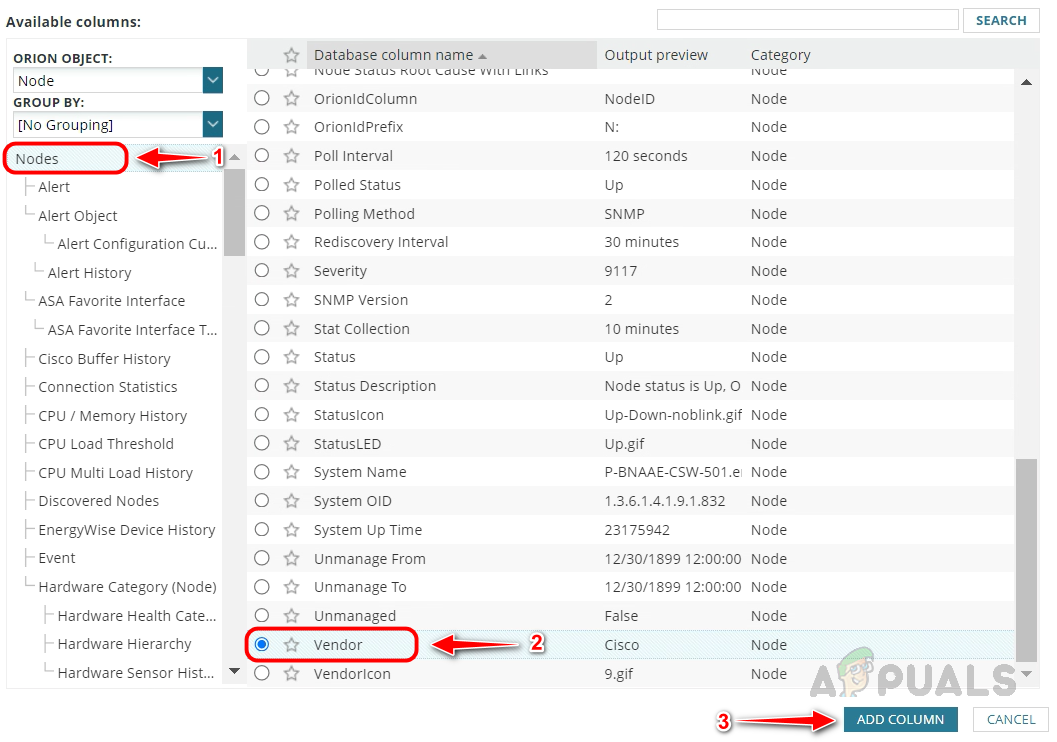The width and height of the screenshot is (1057, 742).
Task: Star the Status Description row
Action: click(x=291, y=386)
